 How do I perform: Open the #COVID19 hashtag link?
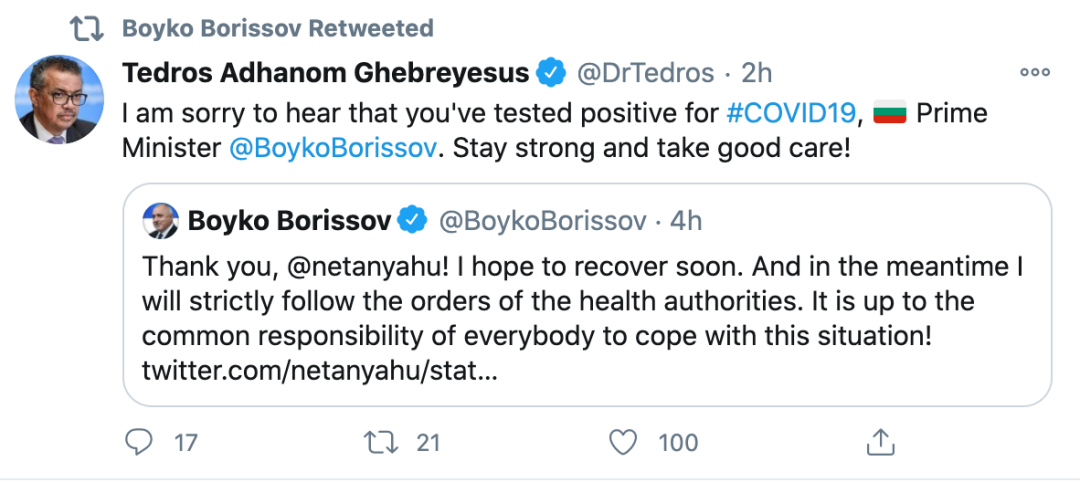coord(791,112)
